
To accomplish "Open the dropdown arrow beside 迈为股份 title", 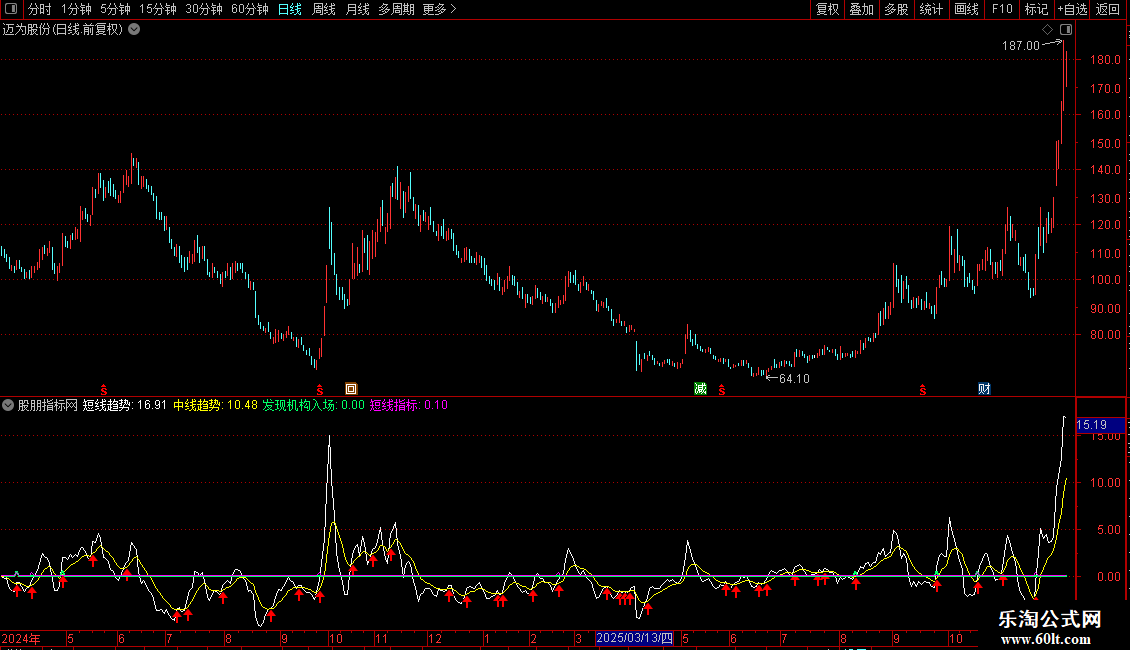I will click(134, 30).
